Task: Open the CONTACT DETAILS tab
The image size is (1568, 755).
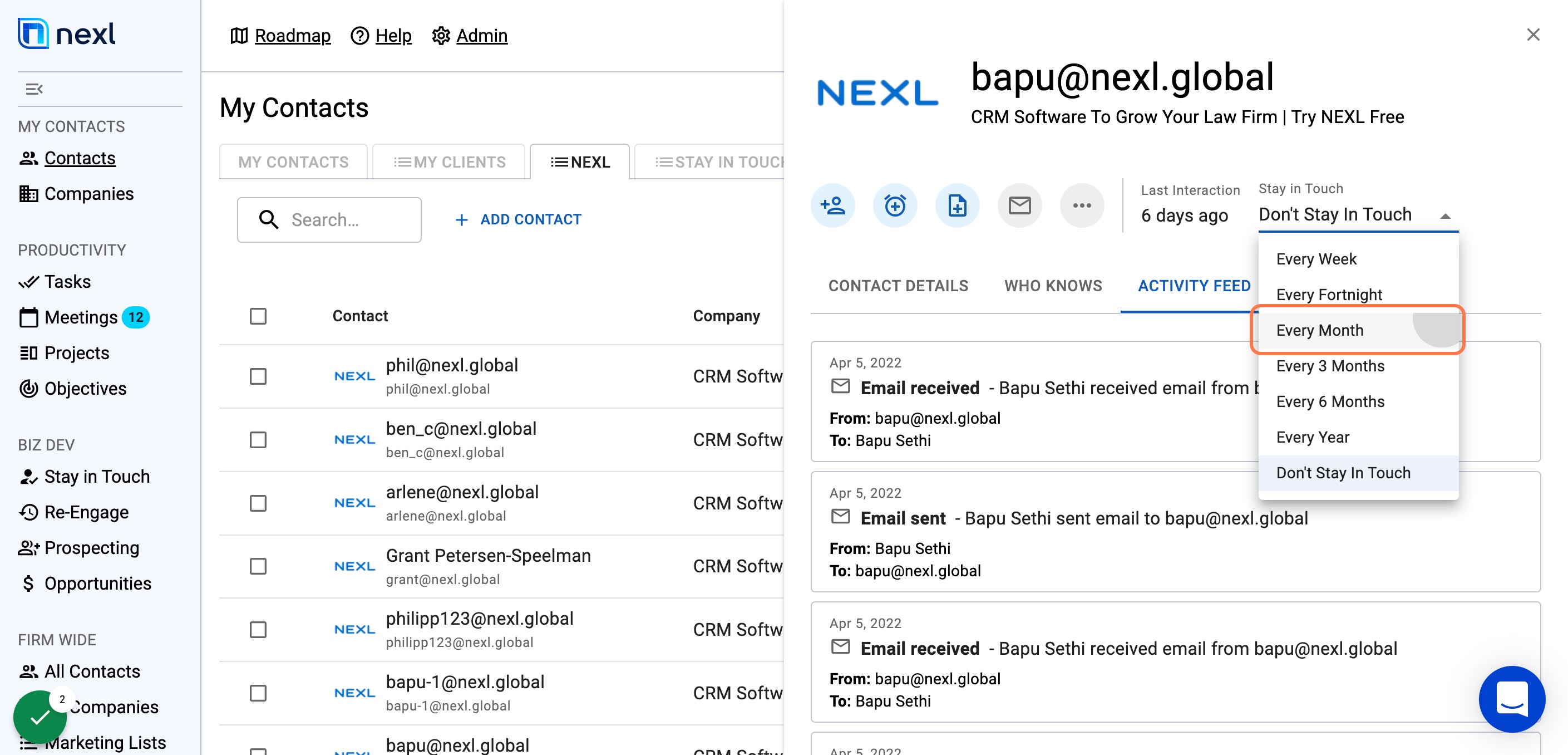Action: (x=898, y=286)
